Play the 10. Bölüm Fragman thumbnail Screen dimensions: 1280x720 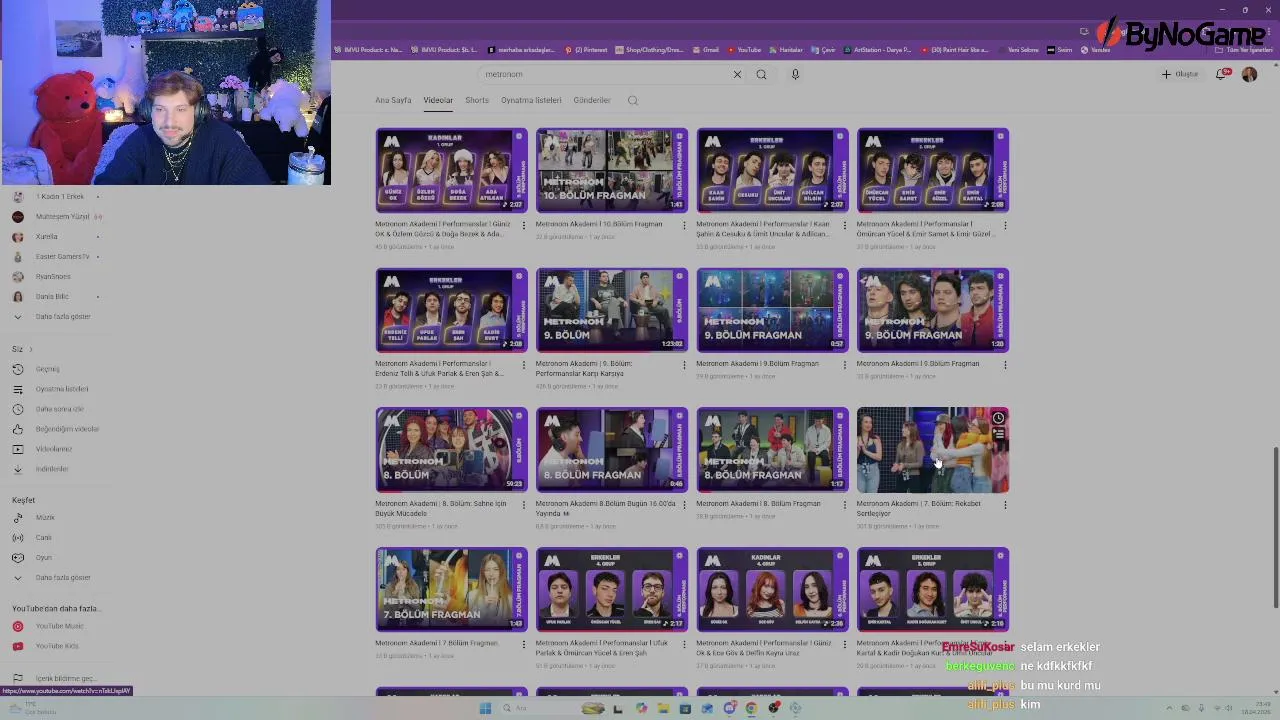point(612,170)
